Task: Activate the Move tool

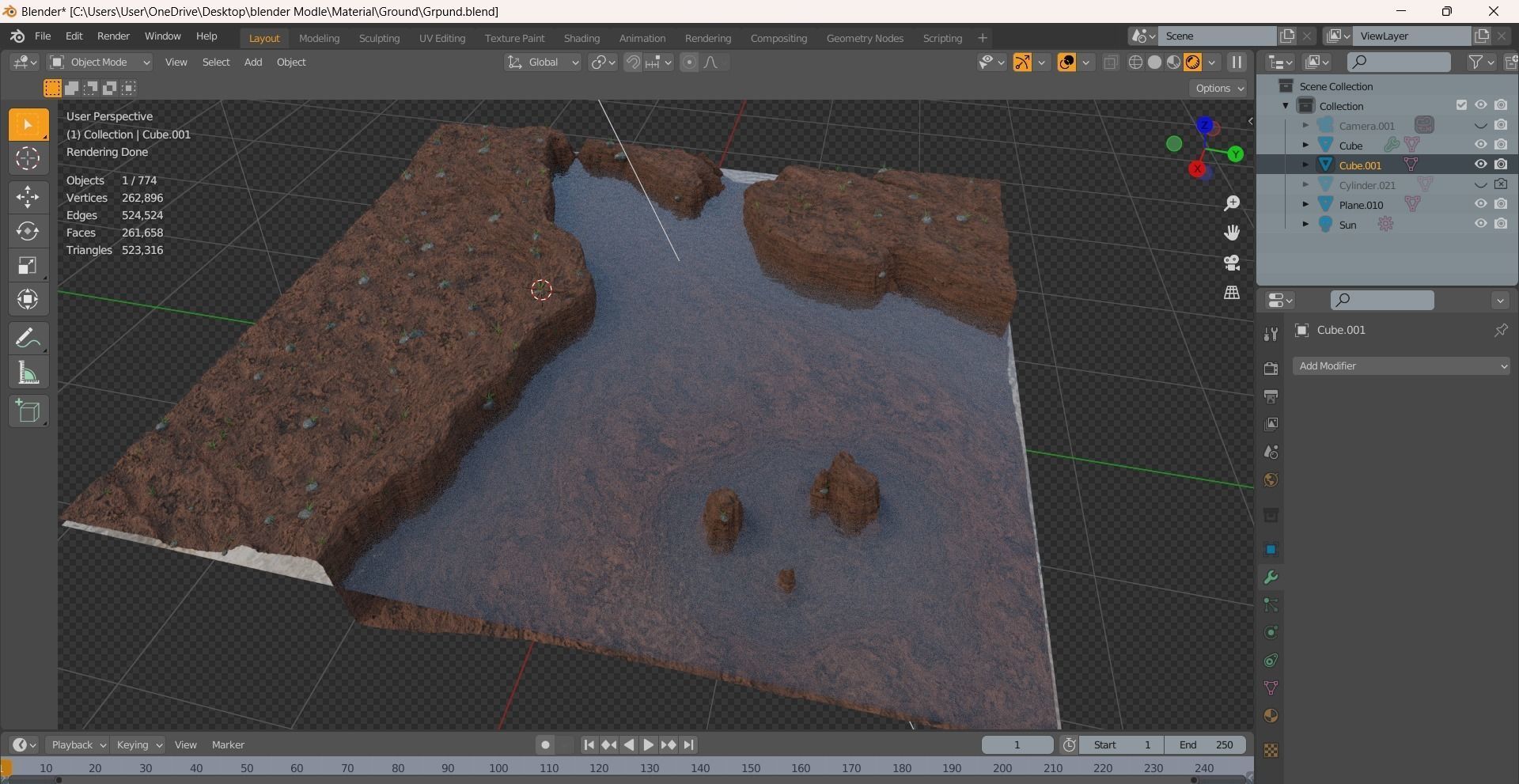Action: (x=28, y=197)
